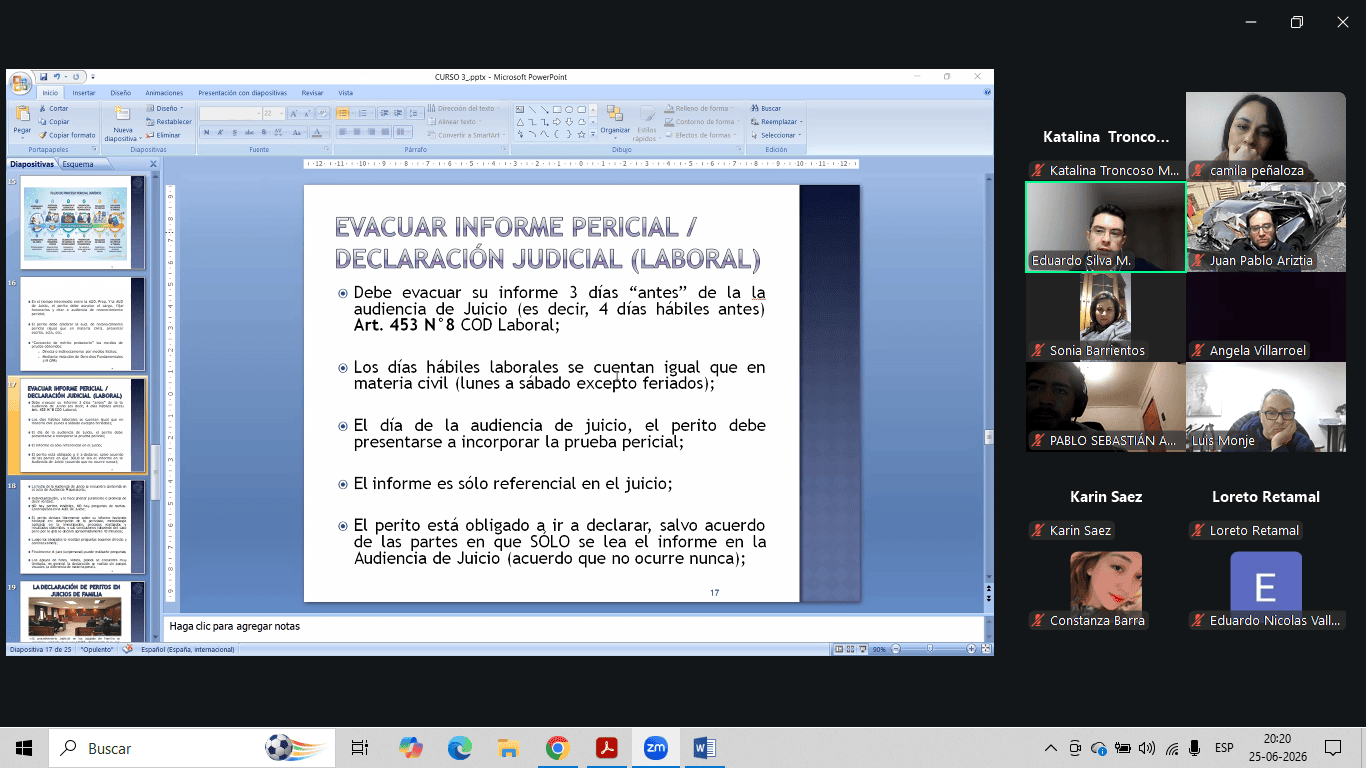Switch to the Insertar ribbon tab
The height and width of the screenshot is (768, 1366).
tap(84, 92)
